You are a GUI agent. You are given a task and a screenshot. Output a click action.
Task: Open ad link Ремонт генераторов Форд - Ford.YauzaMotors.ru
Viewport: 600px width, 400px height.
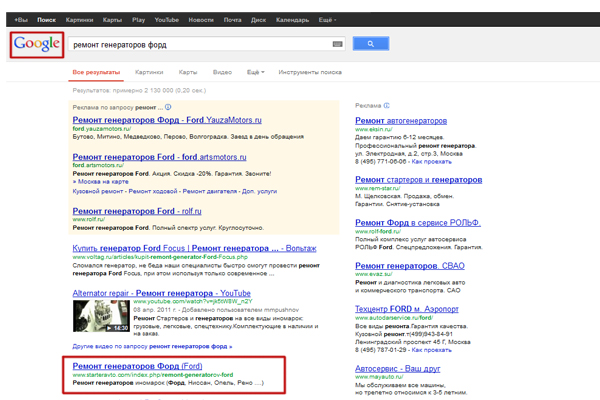pos(167,120)
